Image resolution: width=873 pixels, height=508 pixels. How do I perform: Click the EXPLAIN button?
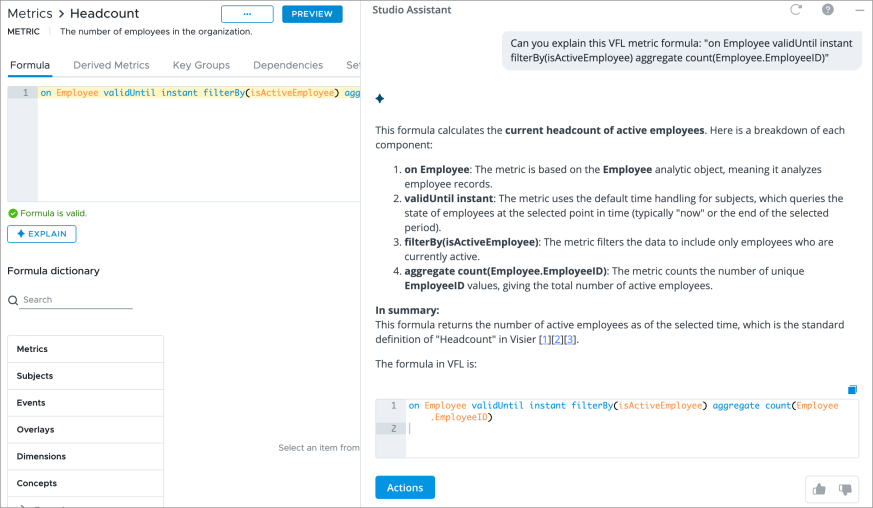pyautogui.click(x=41, y=234)
